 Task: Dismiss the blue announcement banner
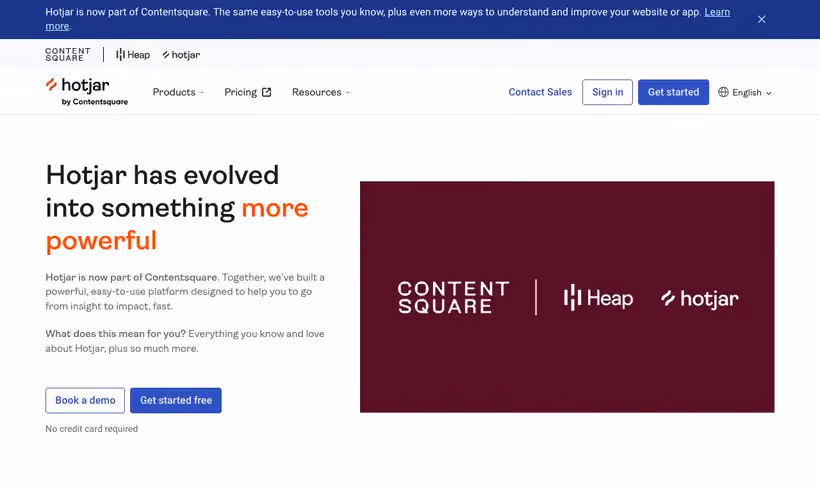[x=761, y=19]
